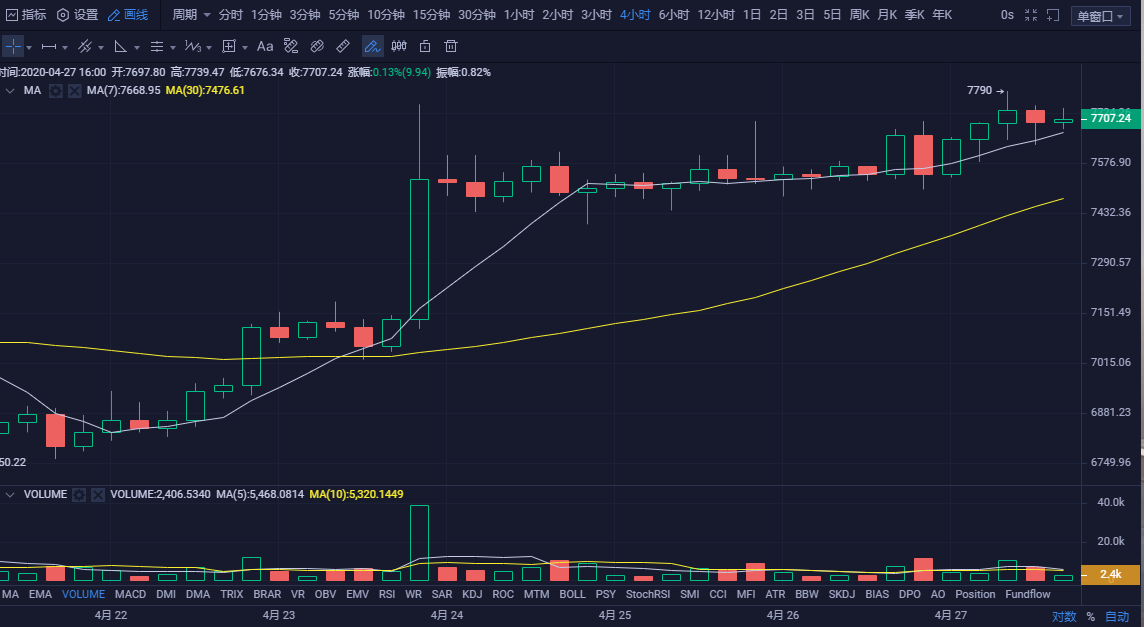The width and height of the screenshot is (1144, 627).
Task: Click the 设置 settings button
Action: click(x=77, y=15)
